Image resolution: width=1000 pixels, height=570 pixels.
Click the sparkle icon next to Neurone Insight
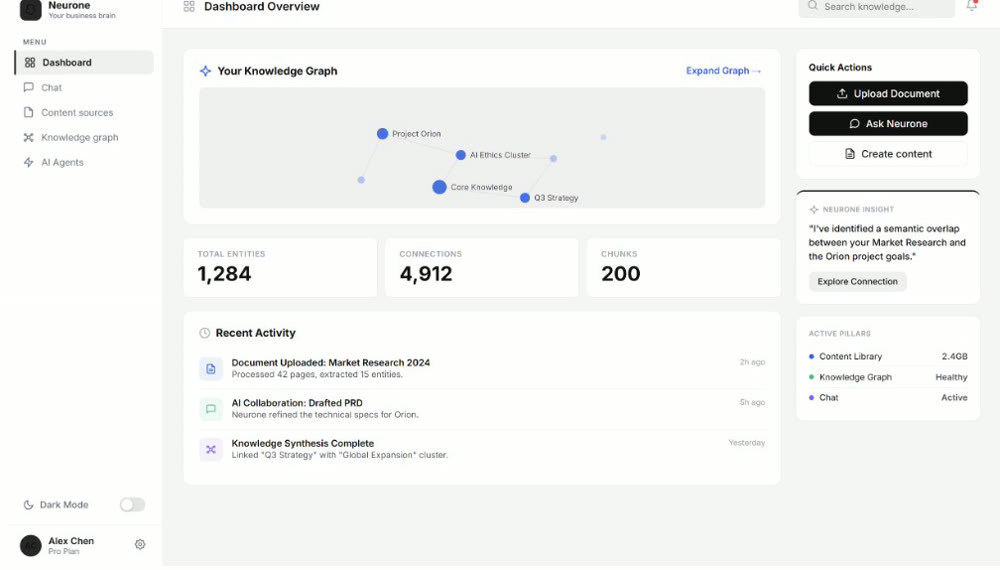pos(814,209)
